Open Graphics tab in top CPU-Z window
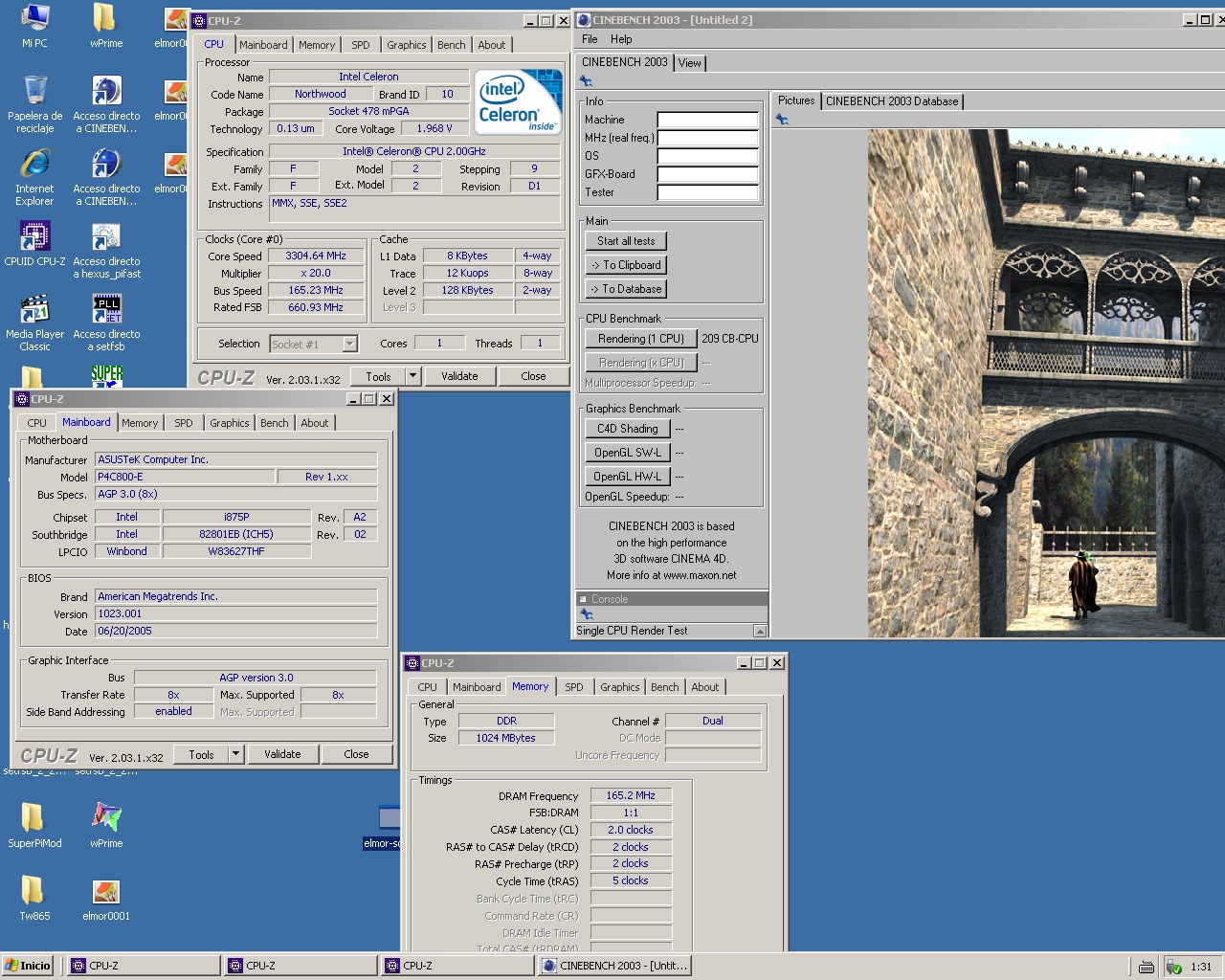This screenshot has height=980, width=1225. coord(406,45)
